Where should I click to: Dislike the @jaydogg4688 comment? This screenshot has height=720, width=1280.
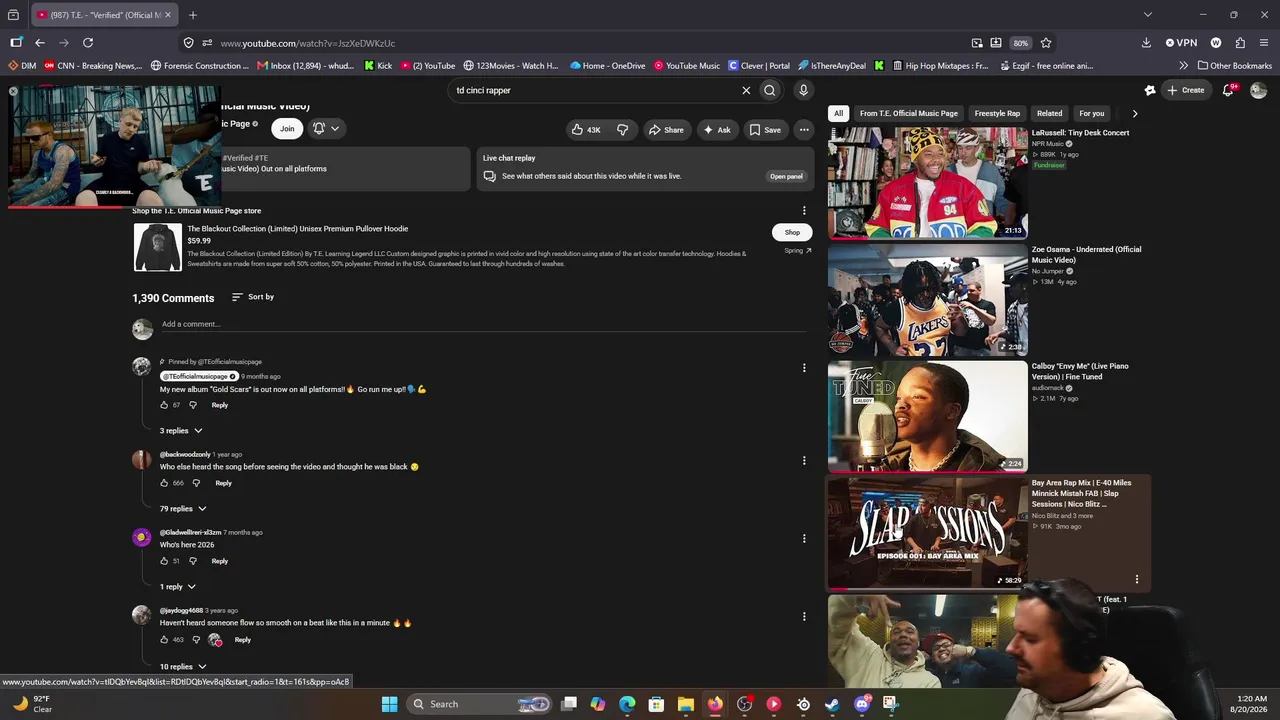pyautogui.click(x=196, y=640)
